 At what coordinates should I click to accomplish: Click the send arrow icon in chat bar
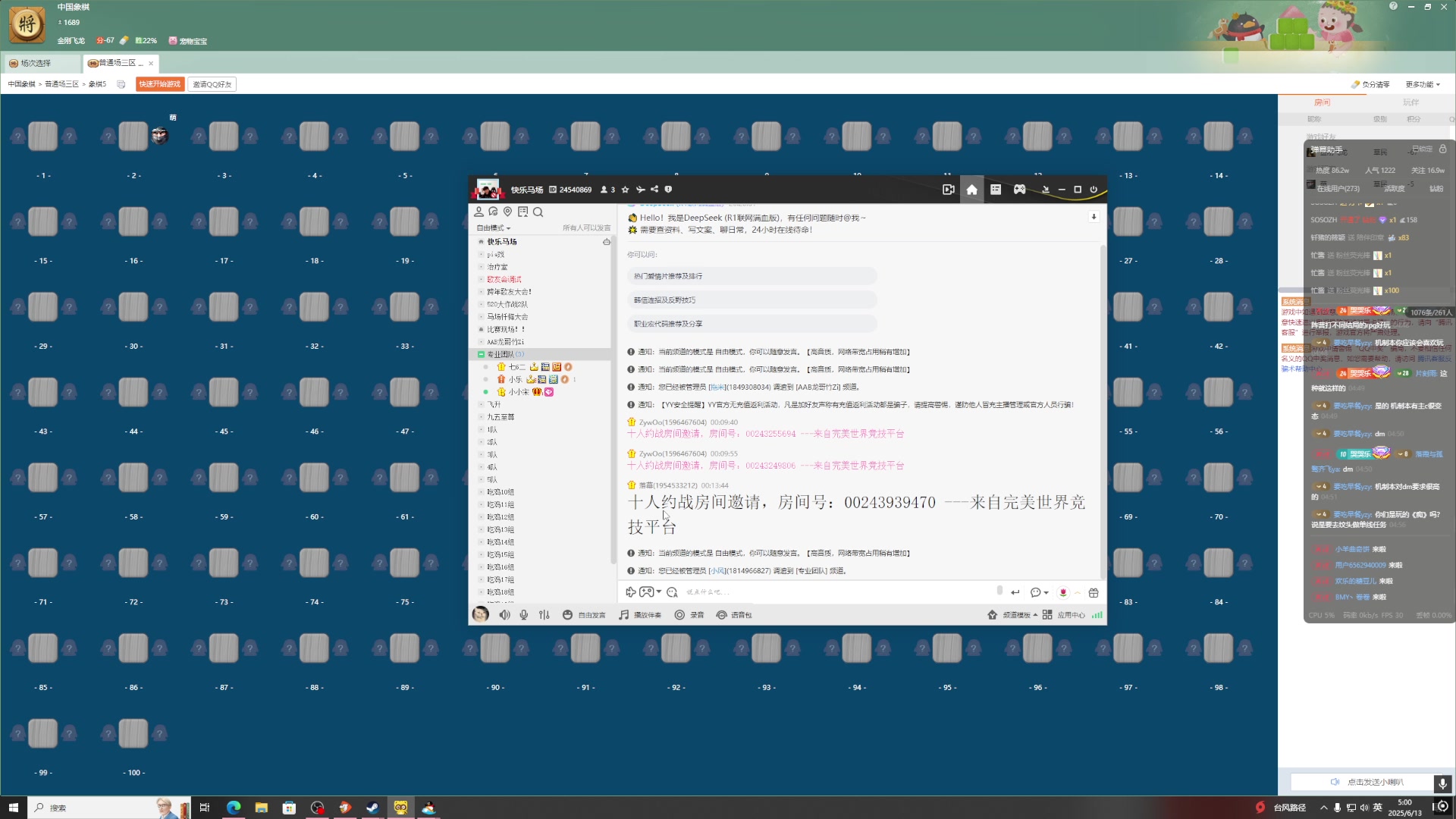pos(1015,592)
